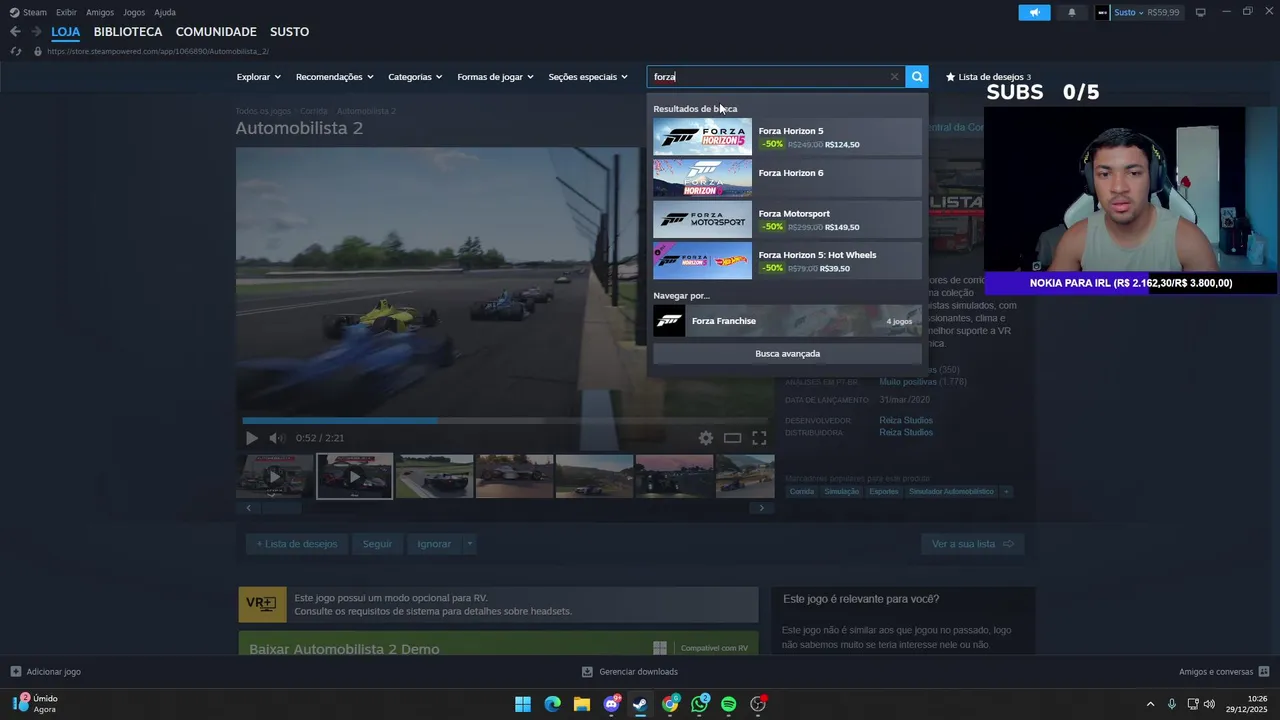The image size is (1280, 720).
Task: Open the Amigos menu
Action: coord(100,12)
